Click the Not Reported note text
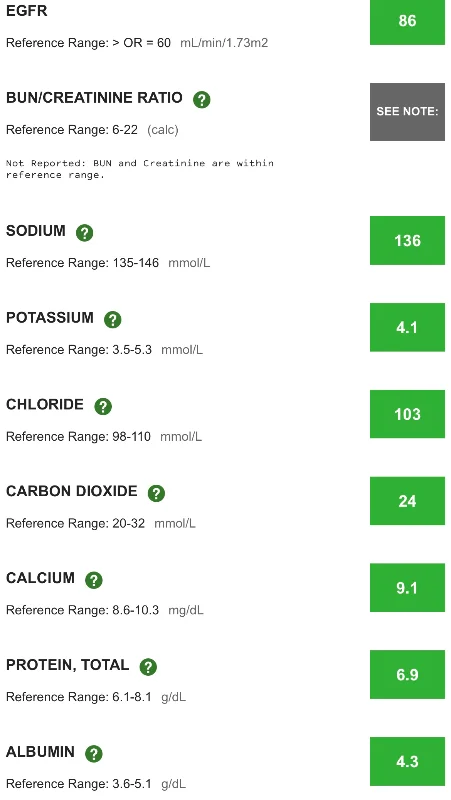The height and width of the screenshot is (800, 451). coord(140,169)
